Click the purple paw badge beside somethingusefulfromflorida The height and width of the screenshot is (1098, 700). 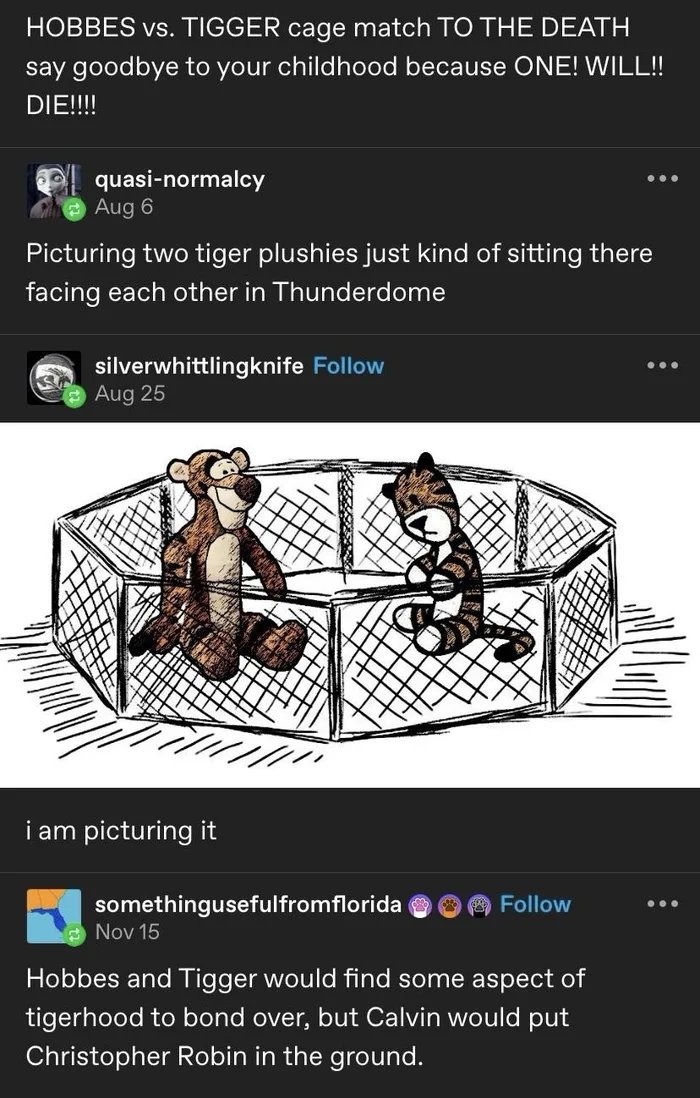[x=419, y=904]
